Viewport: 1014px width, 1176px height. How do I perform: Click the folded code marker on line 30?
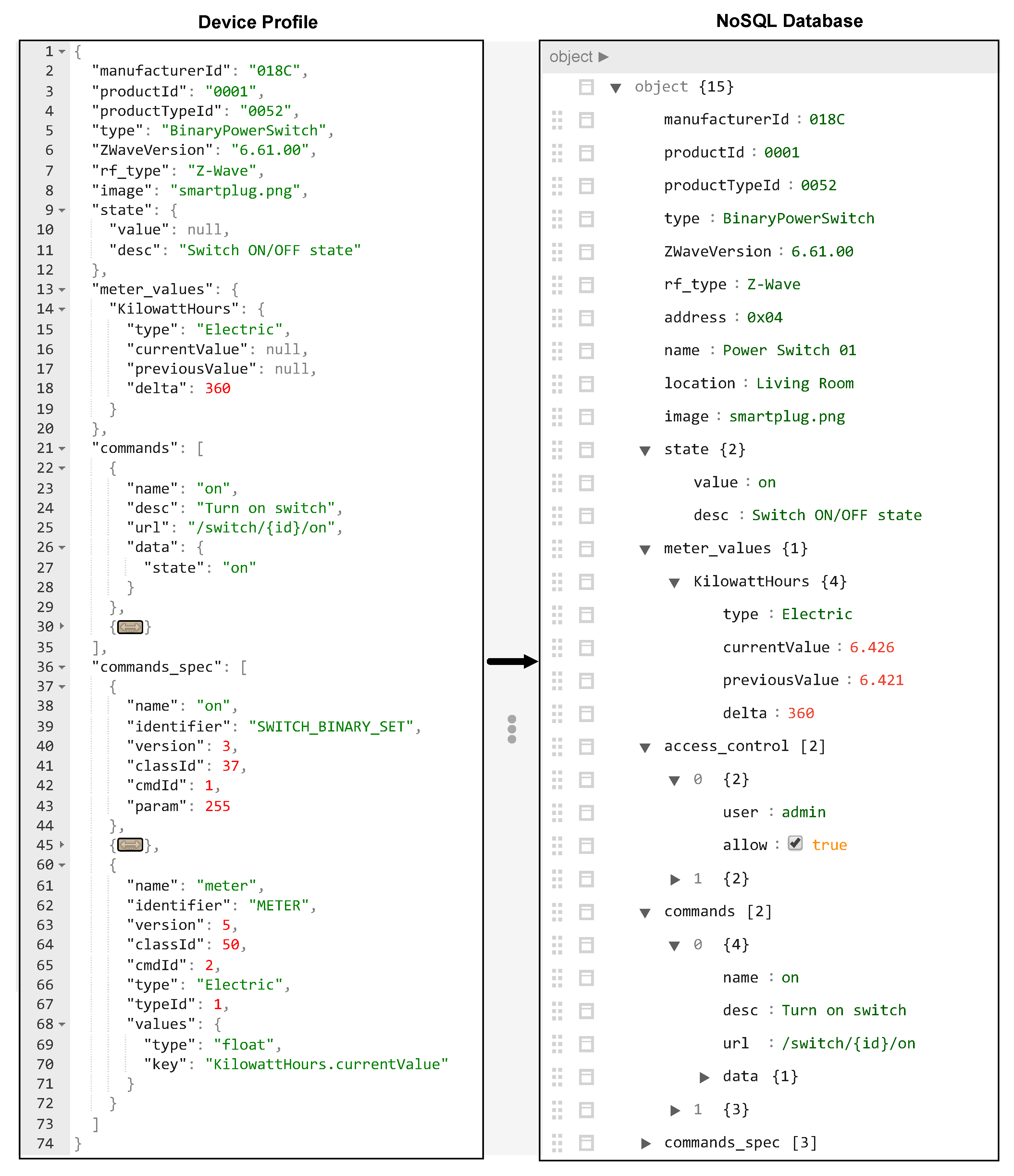(x=130, y=627)
